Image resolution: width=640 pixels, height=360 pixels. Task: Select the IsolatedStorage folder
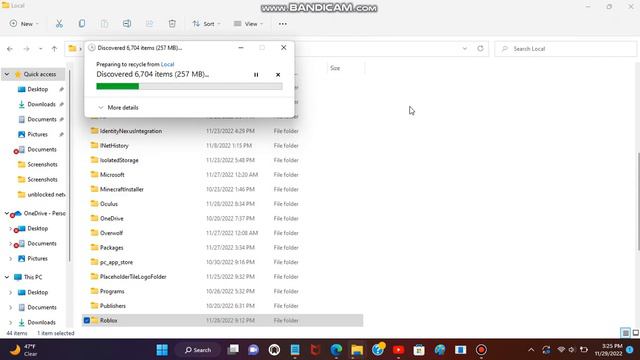119,160
